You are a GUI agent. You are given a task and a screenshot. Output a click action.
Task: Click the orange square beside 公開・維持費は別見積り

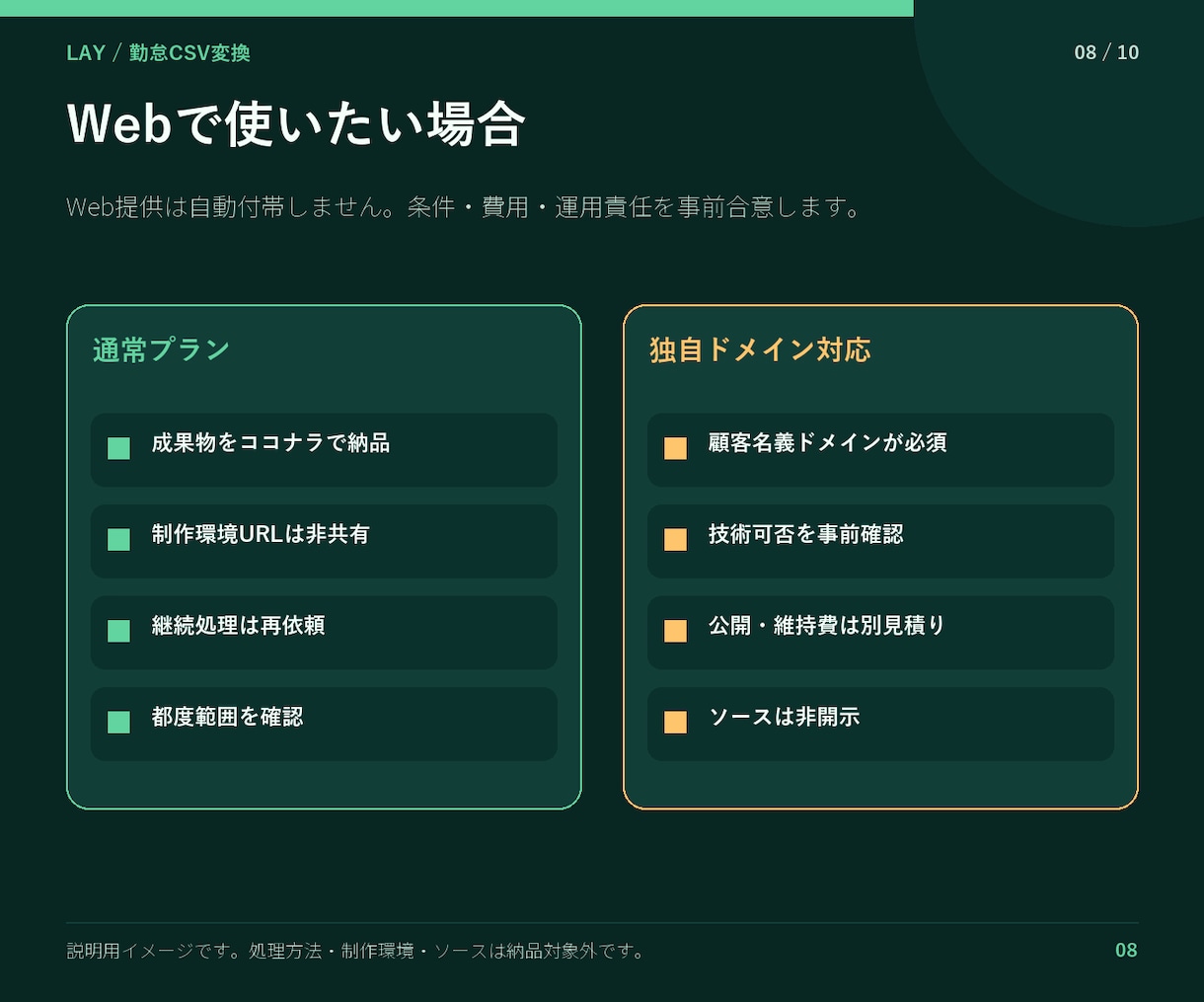coord(675,631)
